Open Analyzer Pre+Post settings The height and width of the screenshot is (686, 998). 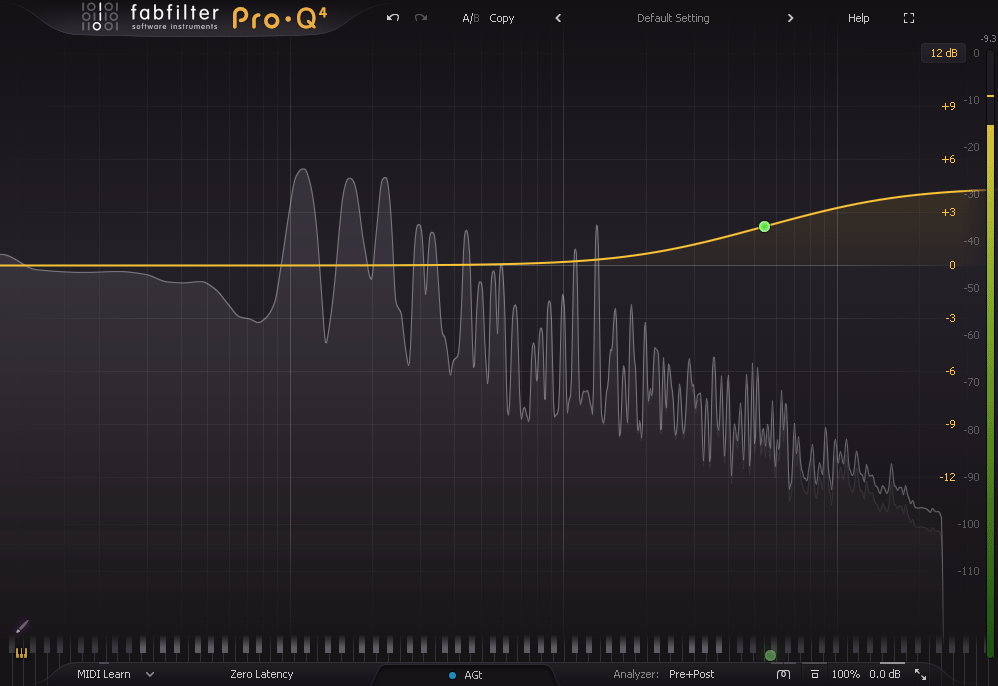pos(691,674)
